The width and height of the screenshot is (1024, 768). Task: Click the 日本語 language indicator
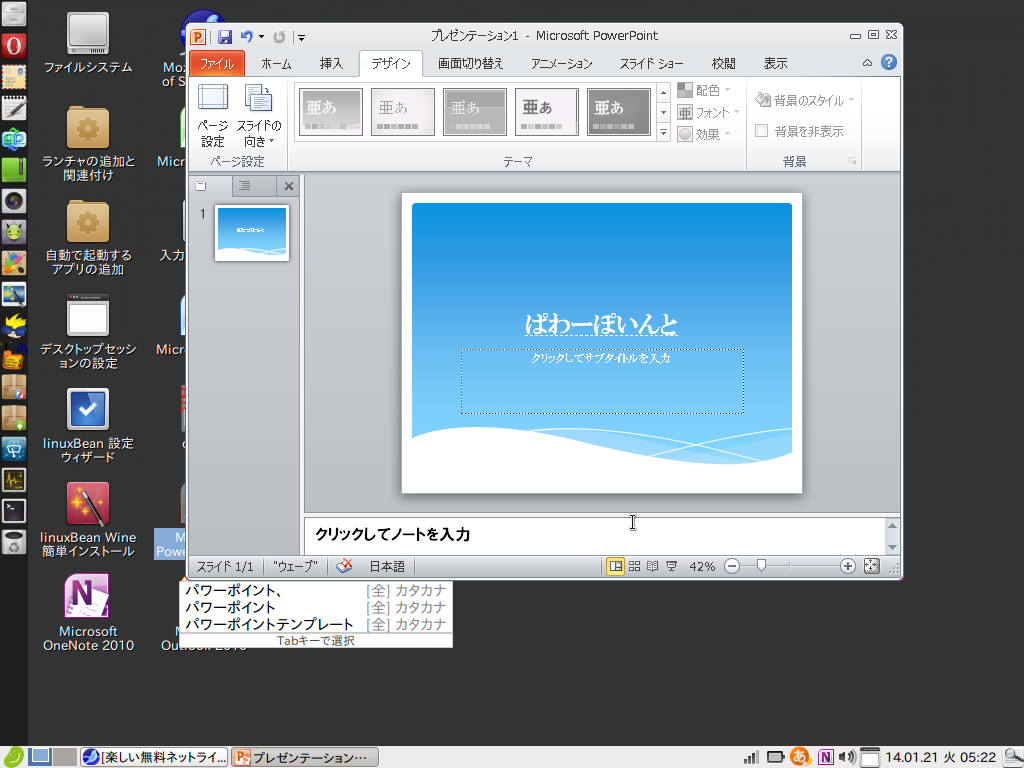click(387, 566)
